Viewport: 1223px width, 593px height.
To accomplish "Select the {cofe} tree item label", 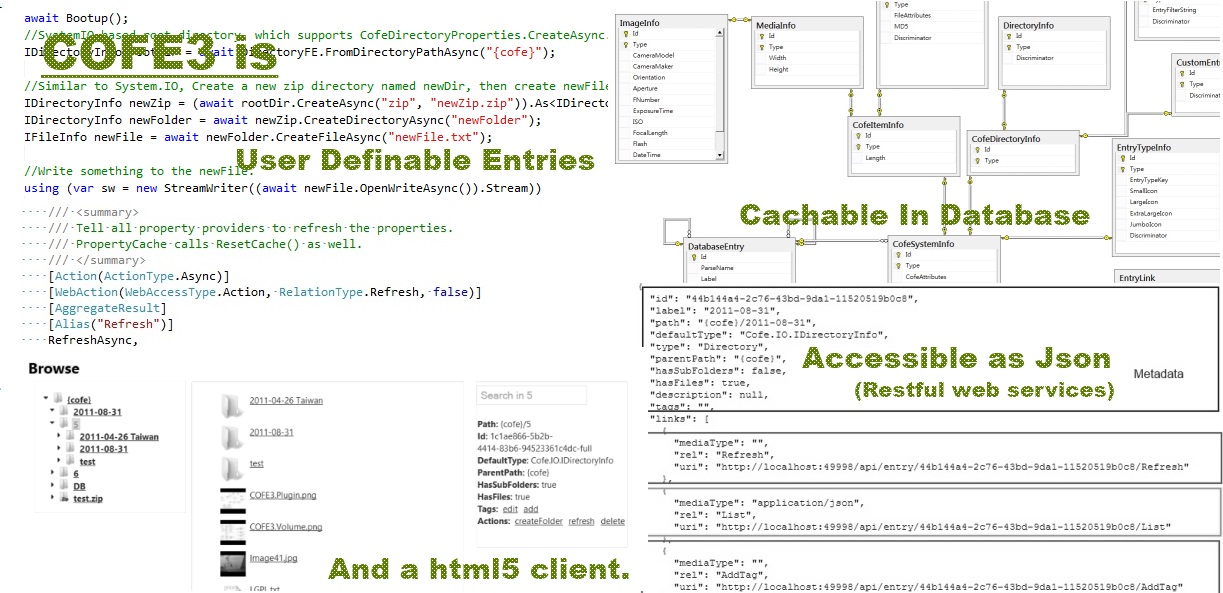I will 79,399.
